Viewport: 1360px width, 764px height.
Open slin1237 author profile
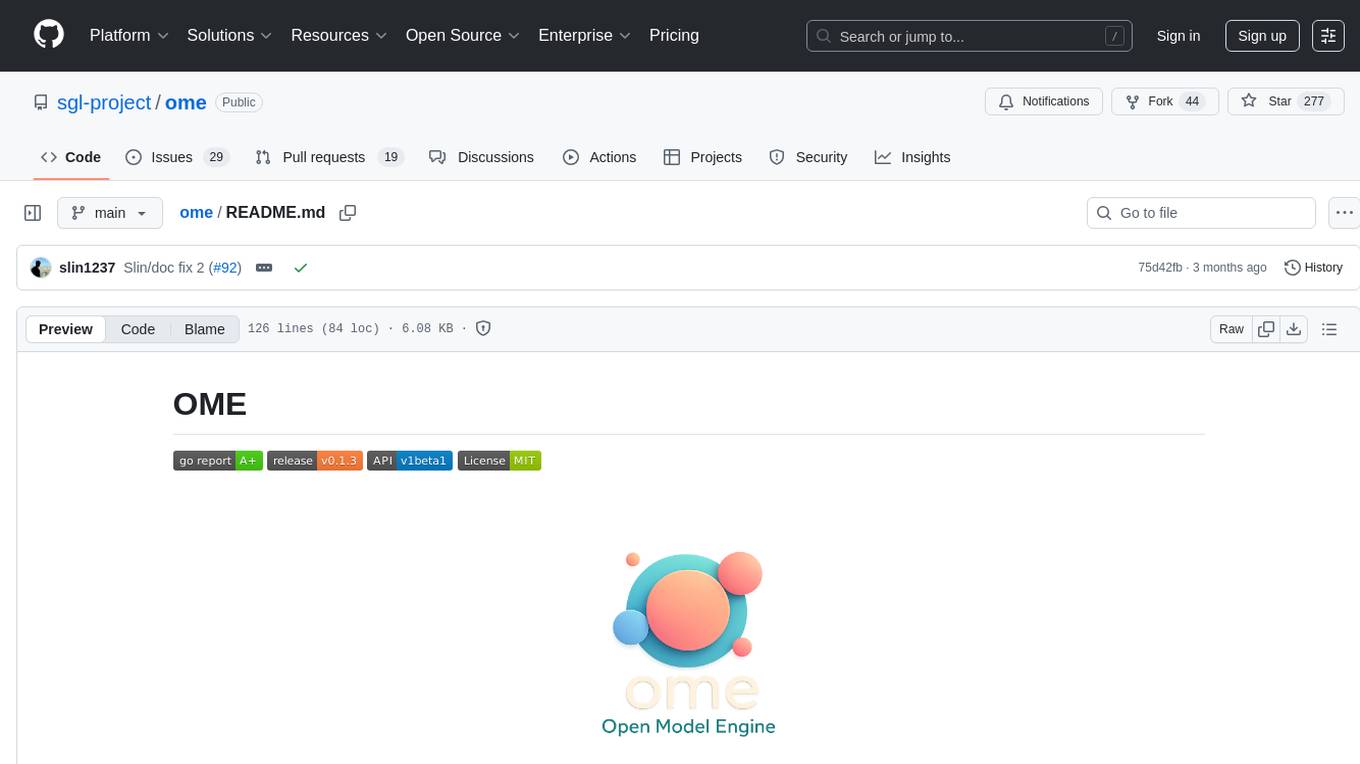click(x=87, y=267)
